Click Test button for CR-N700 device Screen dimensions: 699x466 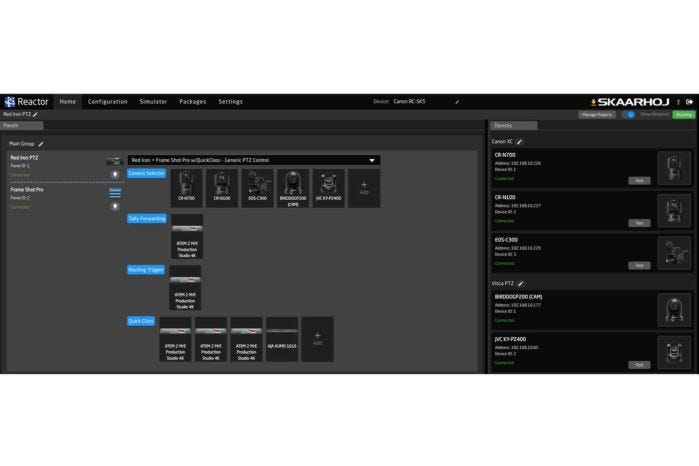(x=639, y=181)
